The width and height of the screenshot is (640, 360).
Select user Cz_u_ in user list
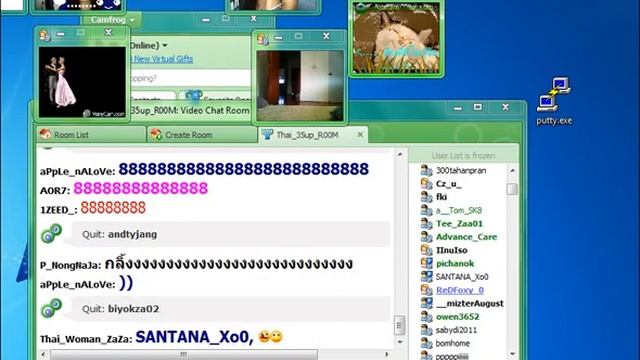(449, 184)
